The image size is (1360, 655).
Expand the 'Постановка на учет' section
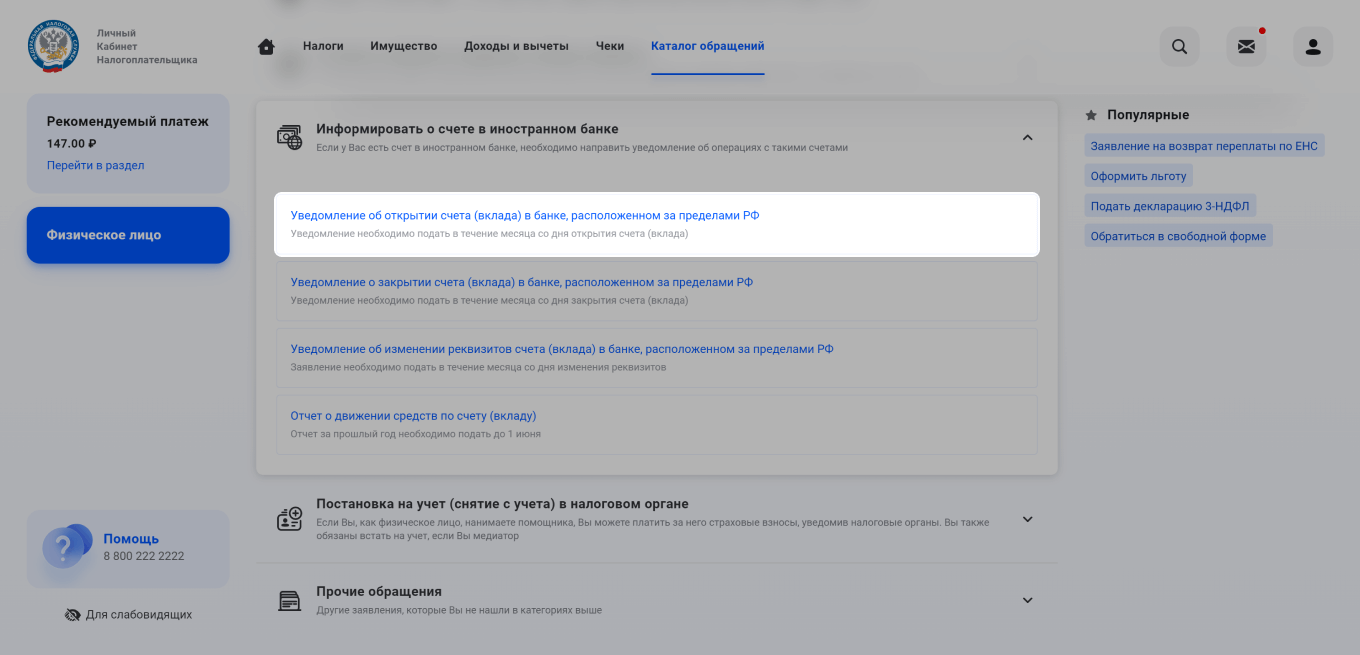tap(1027, 519)
